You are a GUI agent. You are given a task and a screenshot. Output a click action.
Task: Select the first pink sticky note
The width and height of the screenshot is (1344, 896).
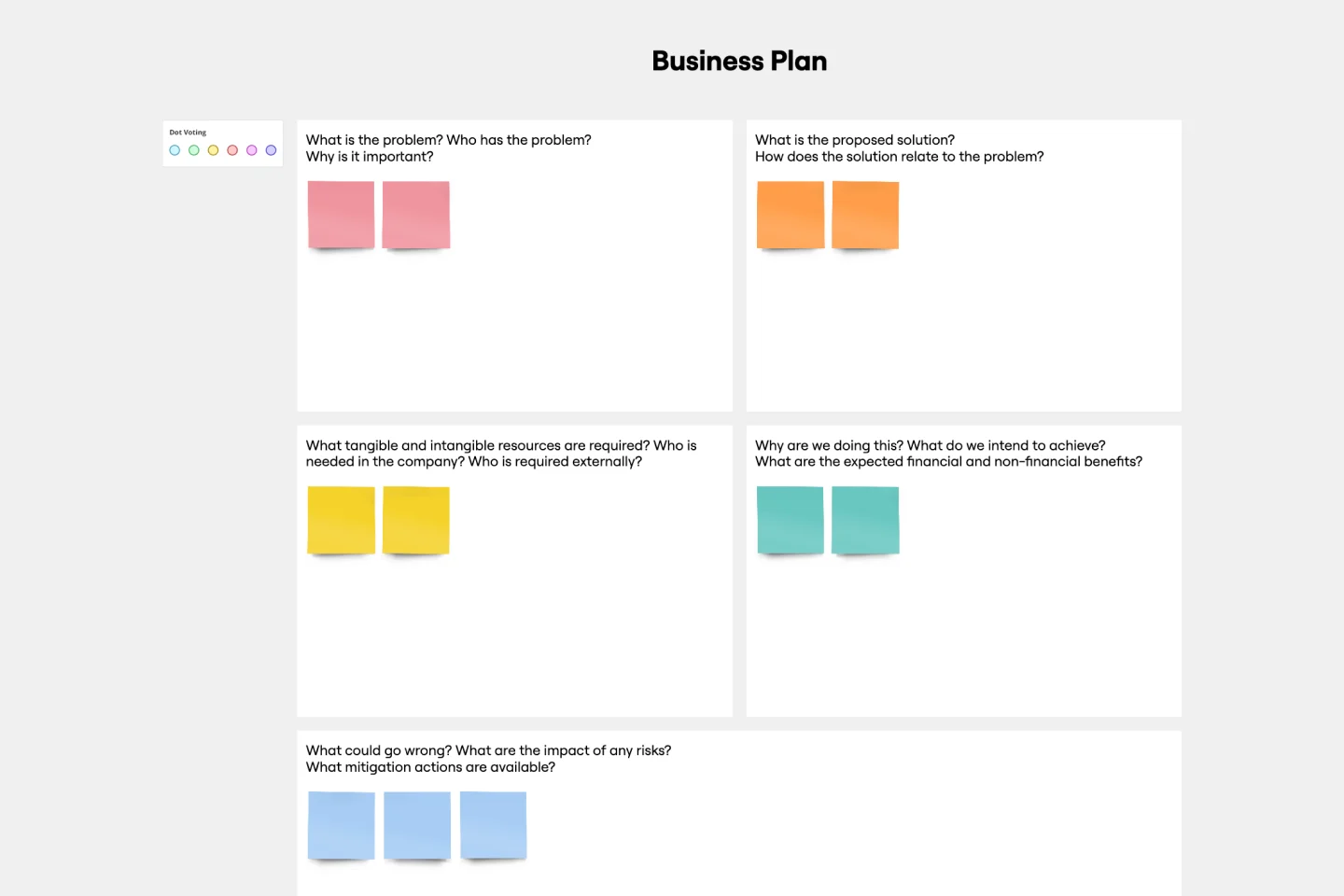[x=341, y=215]
